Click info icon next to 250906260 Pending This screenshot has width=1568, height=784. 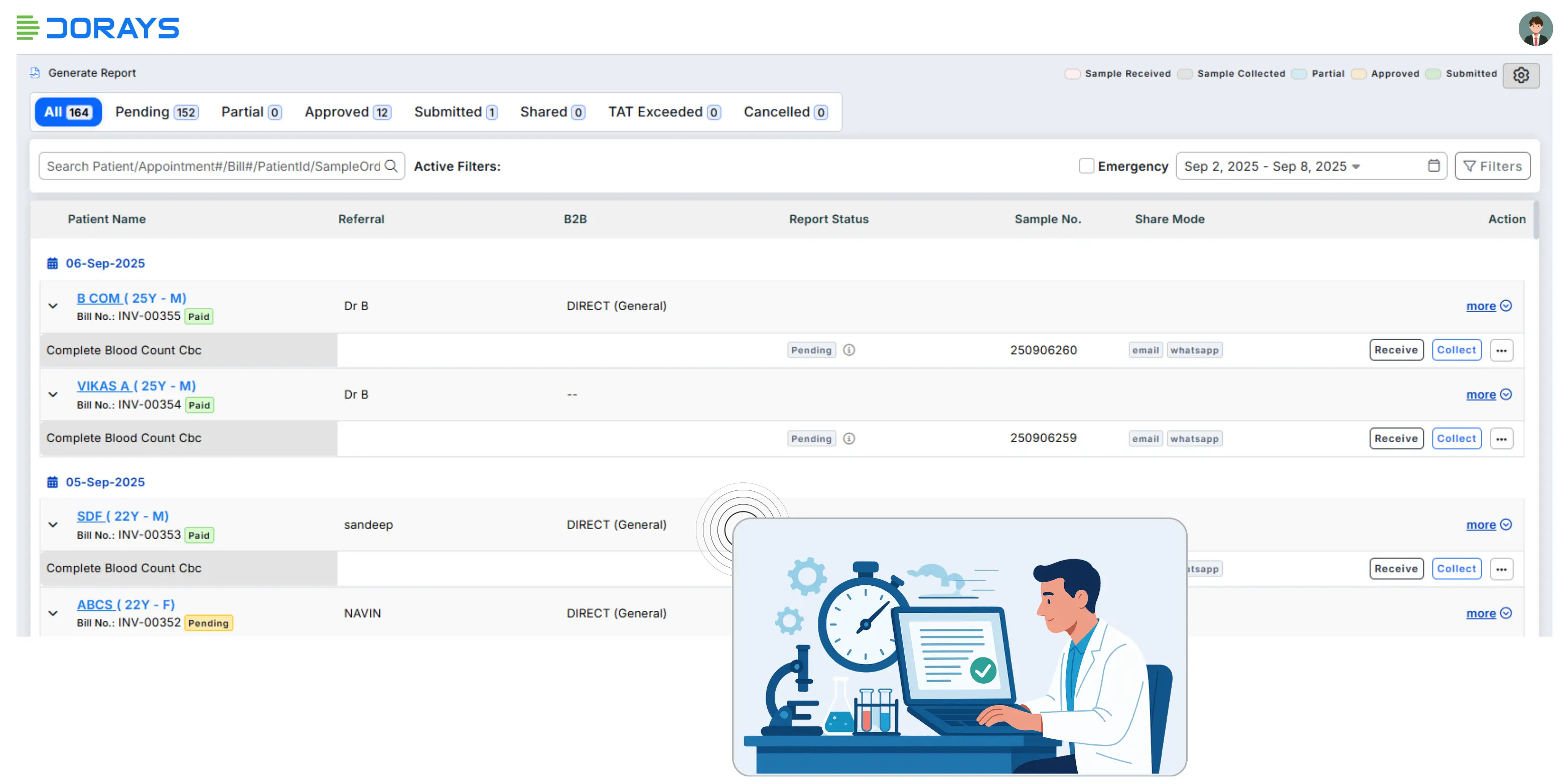tap(848, 350)
